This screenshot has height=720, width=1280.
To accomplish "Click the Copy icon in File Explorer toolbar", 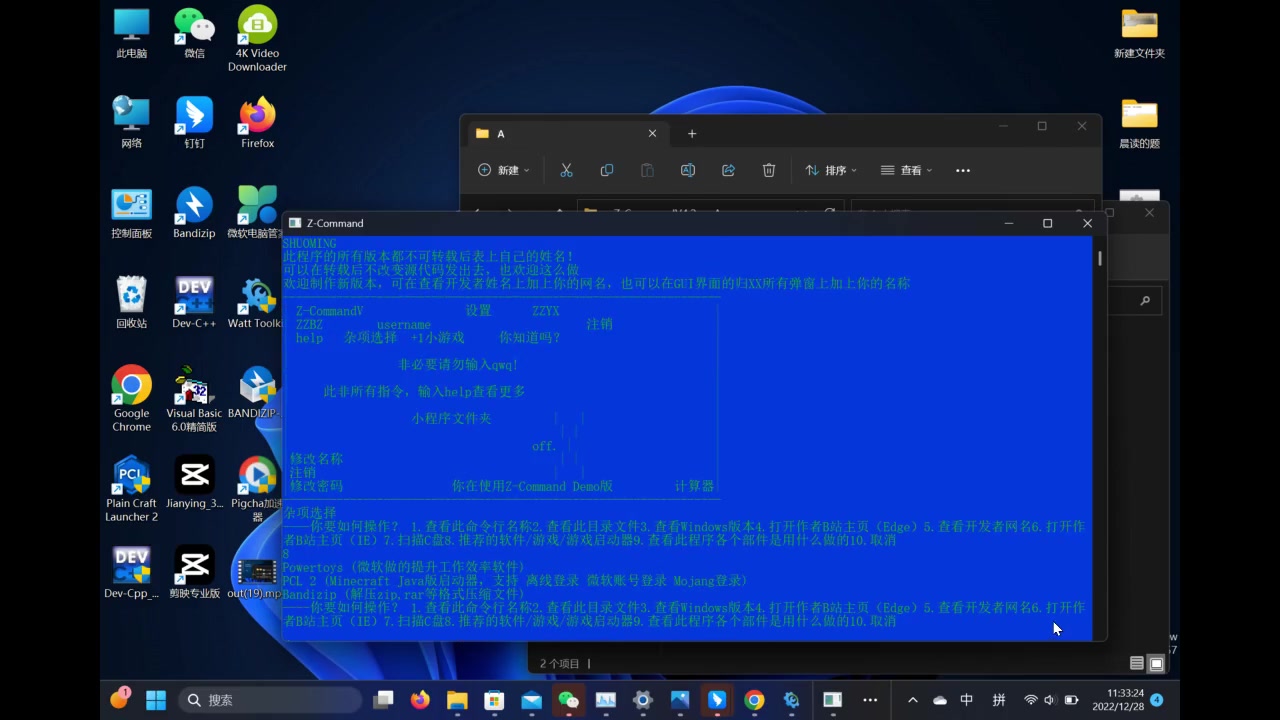I will coord(607,170).
